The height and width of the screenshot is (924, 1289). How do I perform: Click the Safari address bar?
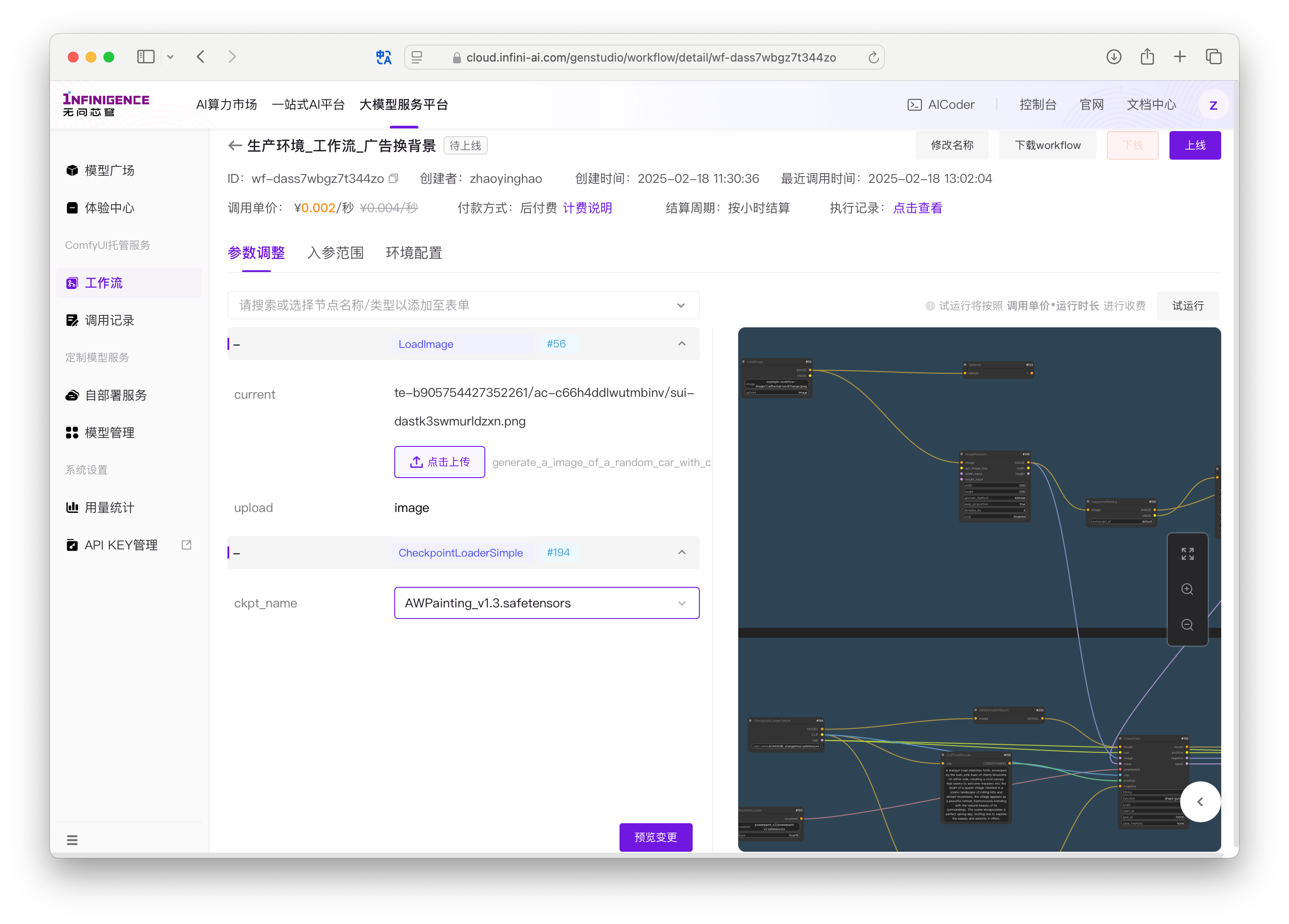coord(644,58)
